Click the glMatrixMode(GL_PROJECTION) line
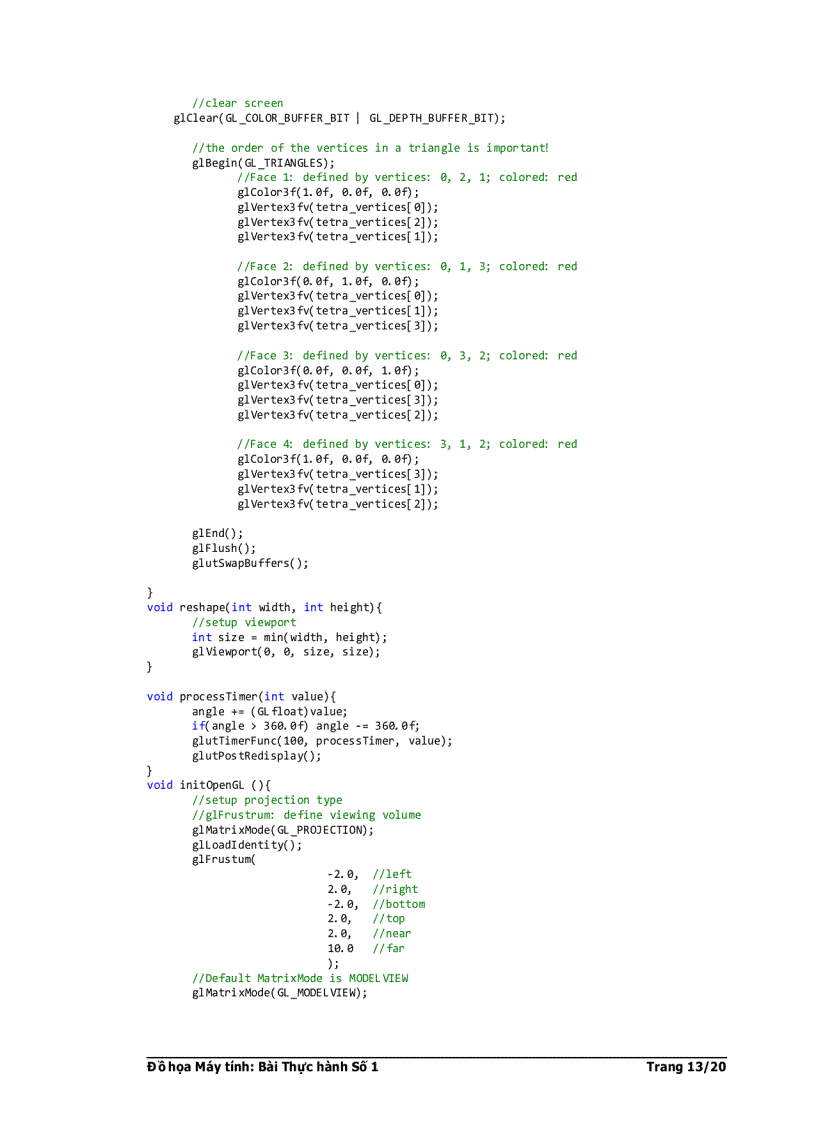This screenshot has height=1123, width=816. point(283,829)
